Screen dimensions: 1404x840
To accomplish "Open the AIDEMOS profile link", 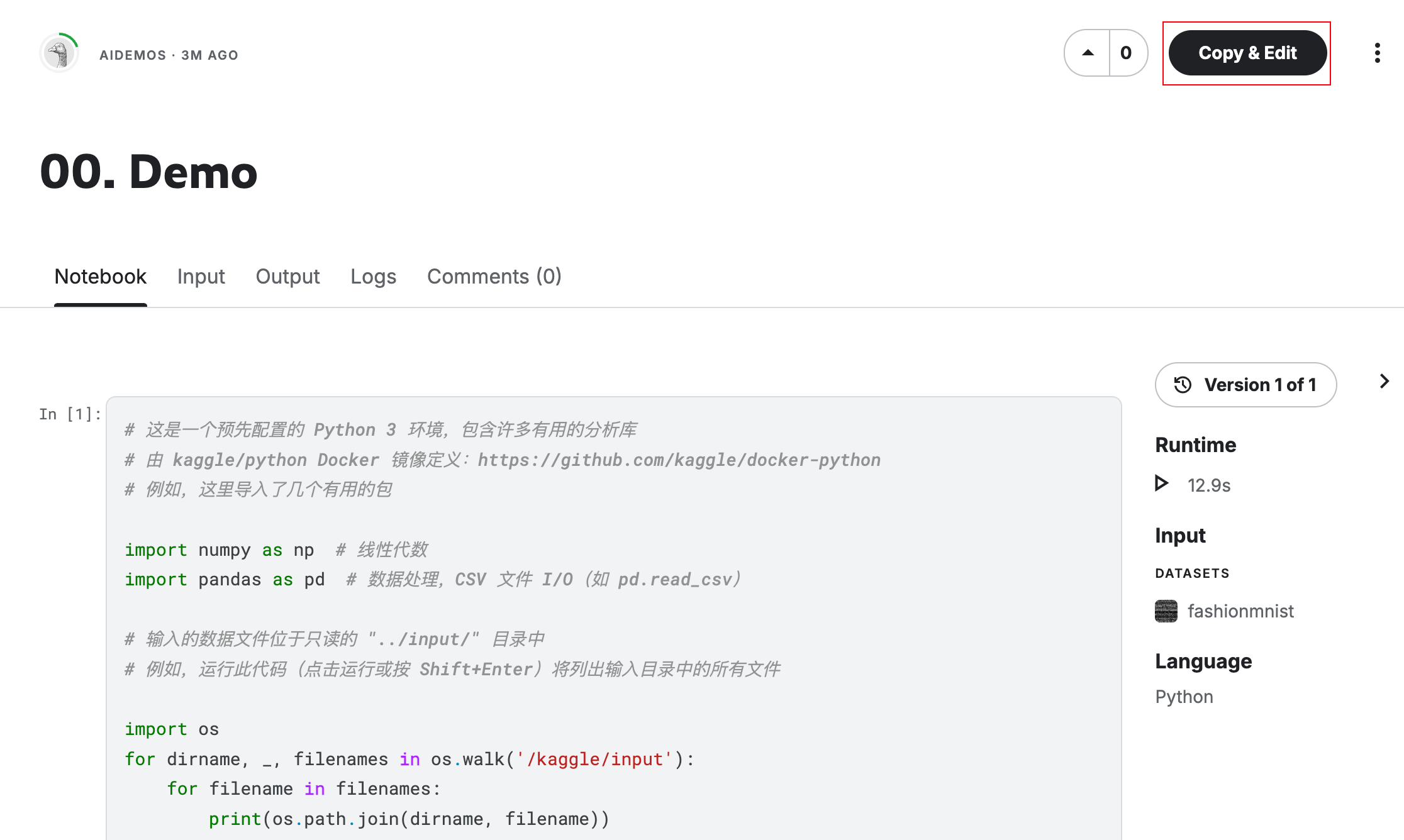I will (x=132, y=55).
